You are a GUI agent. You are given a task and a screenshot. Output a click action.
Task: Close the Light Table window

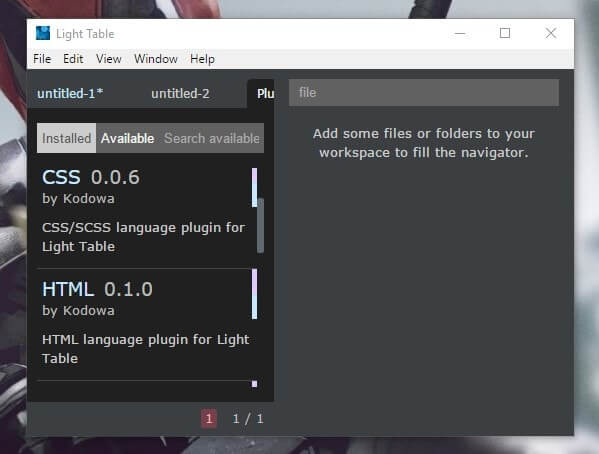[x=550, y=33]
